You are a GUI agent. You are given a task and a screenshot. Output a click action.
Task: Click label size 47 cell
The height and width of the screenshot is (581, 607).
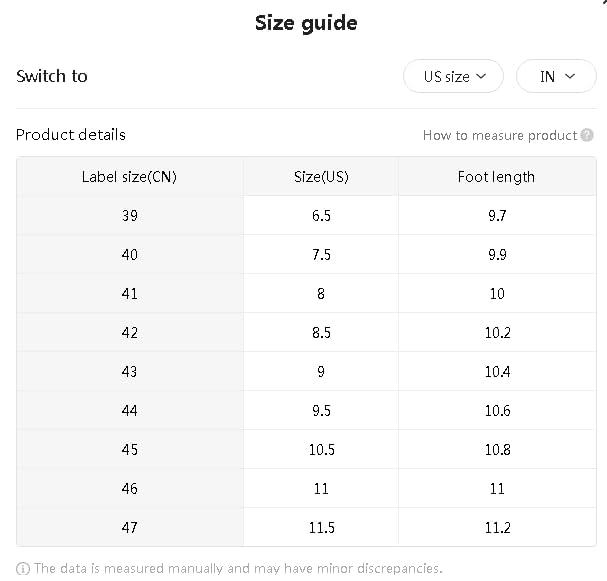click(129, 528)
